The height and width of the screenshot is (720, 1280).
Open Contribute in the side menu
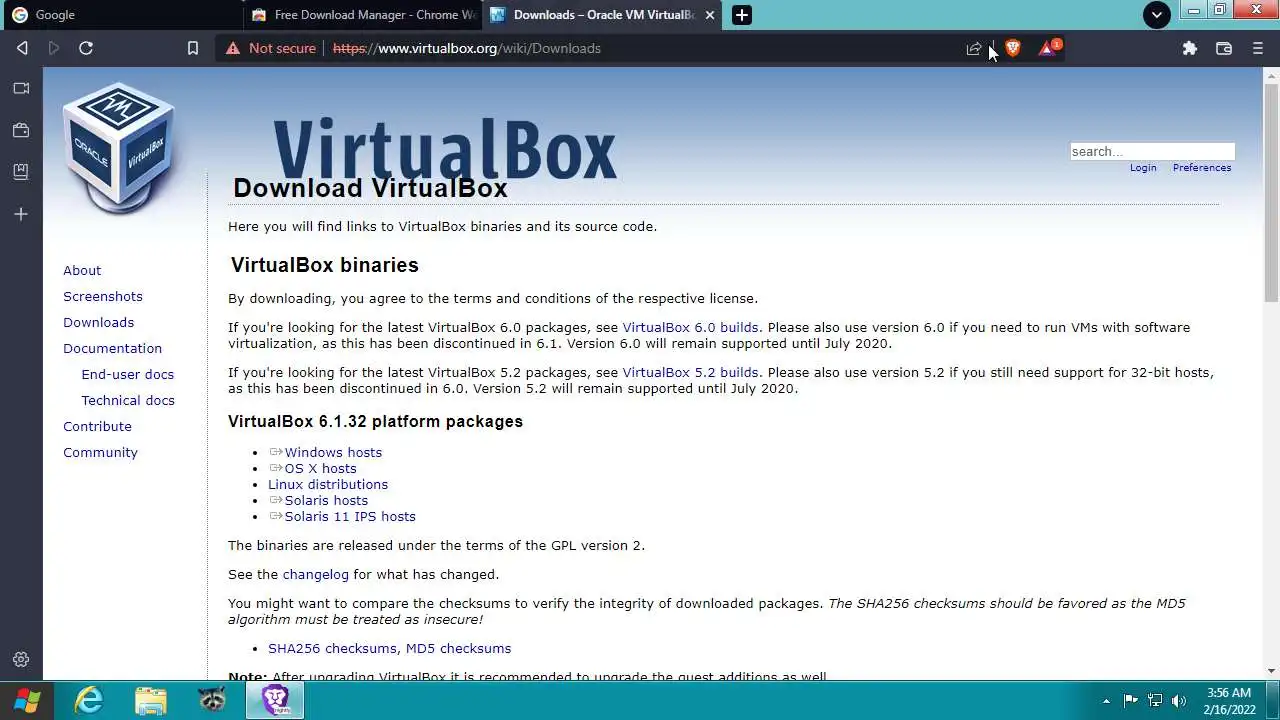tap(97, 426)
